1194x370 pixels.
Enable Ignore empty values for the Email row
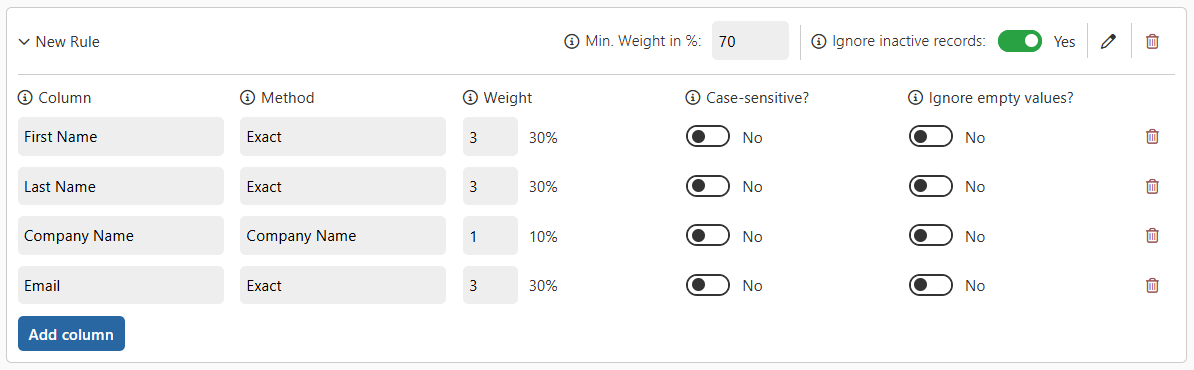click(x=931, y=285)
